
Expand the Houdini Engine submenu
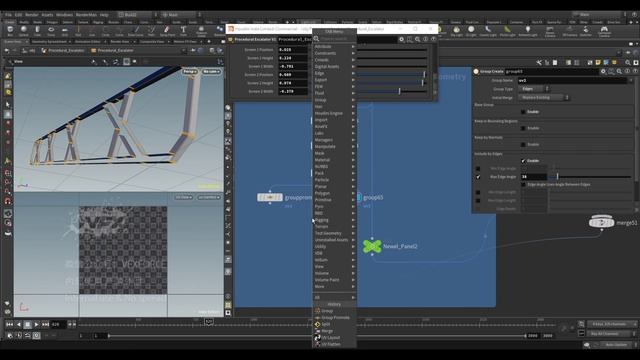click(x=334, y=113)
